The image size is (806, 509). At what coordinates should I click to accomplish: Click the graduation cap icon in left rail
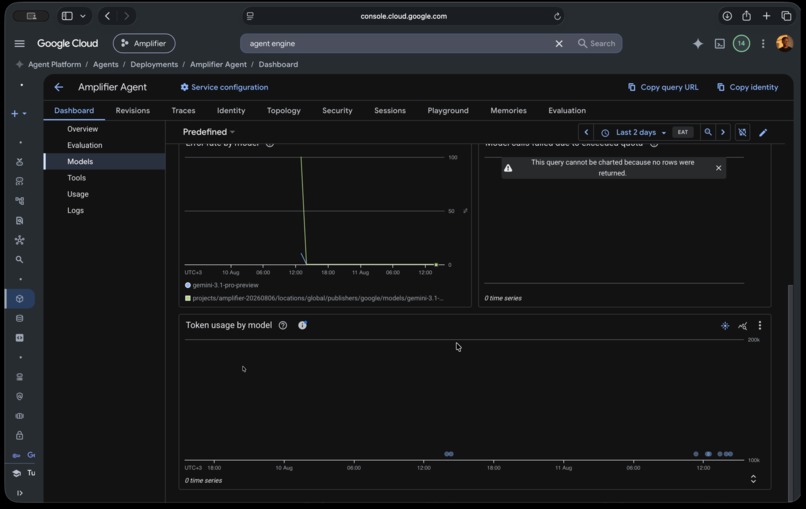tap(17, 473)
